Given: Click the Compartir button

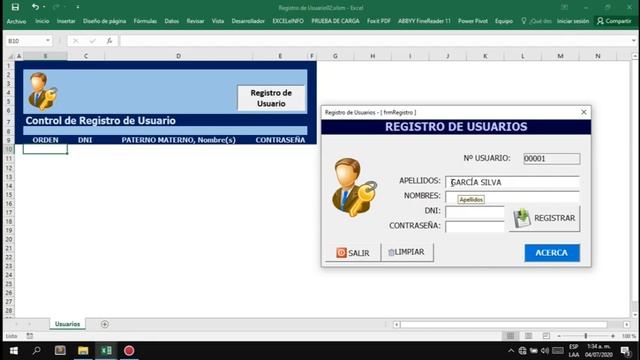Looking at the screenshot, I should pos(614,21).
